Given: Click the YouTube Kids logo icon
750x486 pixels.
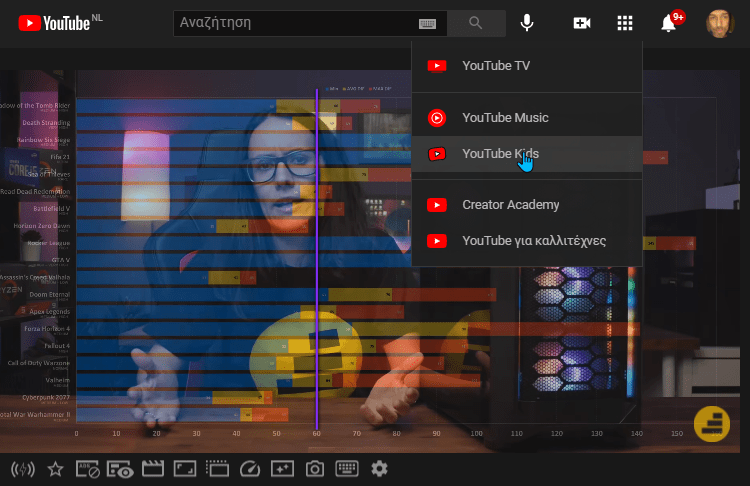Looking at the screenshot, I should (437, 154).
